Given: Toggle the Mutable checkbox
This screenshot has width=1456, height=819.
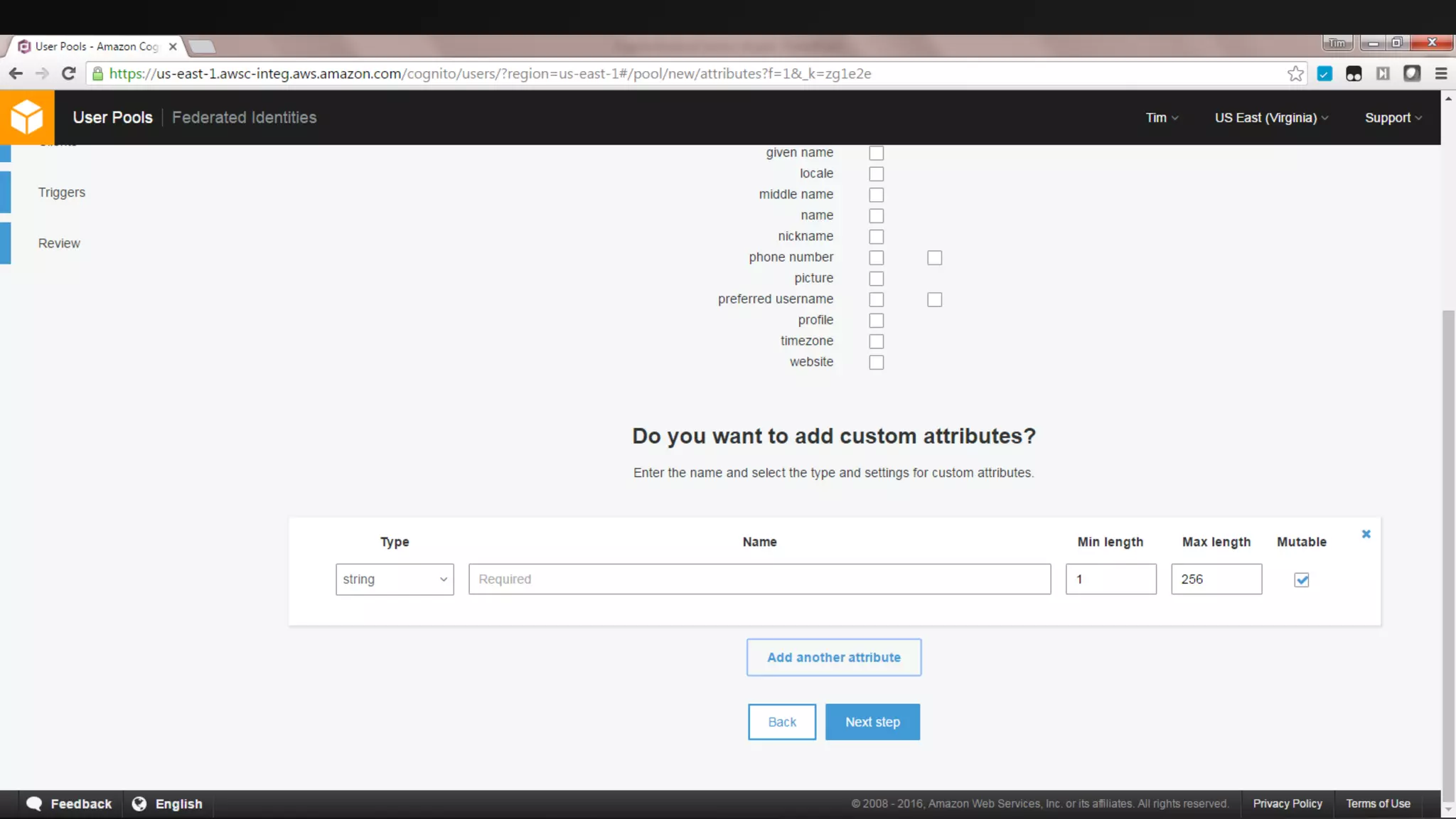Looking at the screenshot, I should pyautogui.click(x=1302, y=580).
